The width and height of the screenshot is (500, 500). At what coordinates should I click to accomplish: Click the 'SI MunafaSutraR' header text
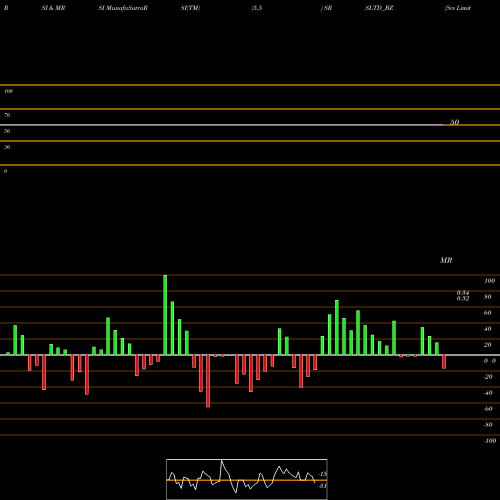(x=123, y=8)
